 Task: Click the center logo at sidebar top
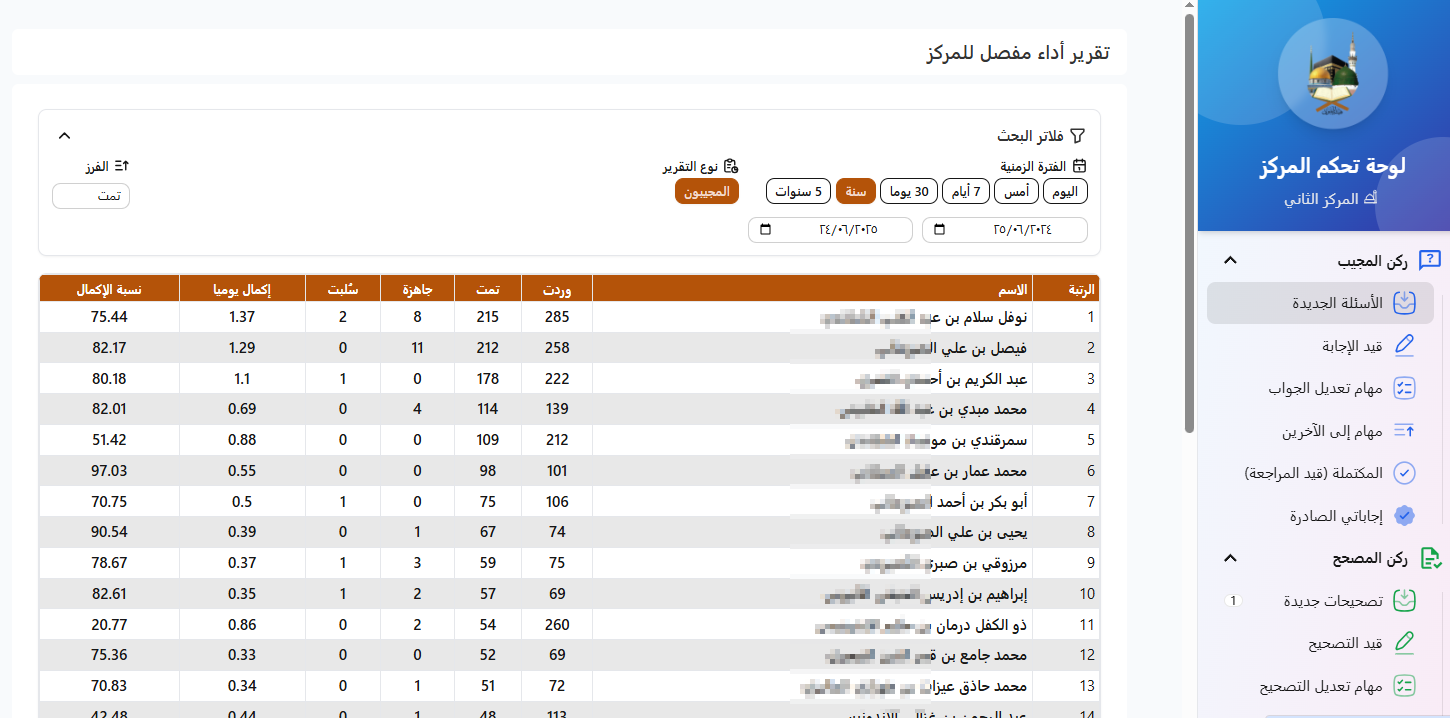click(x=1332, y=75)
